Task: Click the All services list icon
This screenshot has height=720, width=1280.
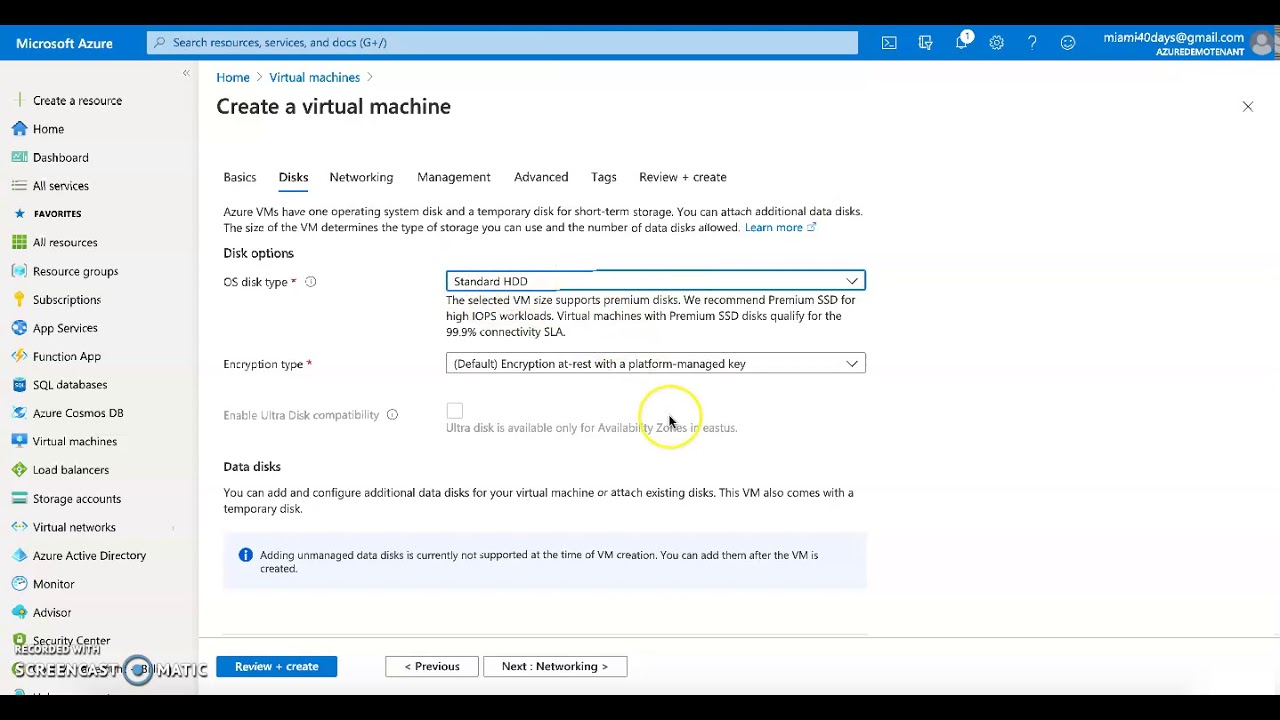Action: pyautogui.click(x=19, y=186)
